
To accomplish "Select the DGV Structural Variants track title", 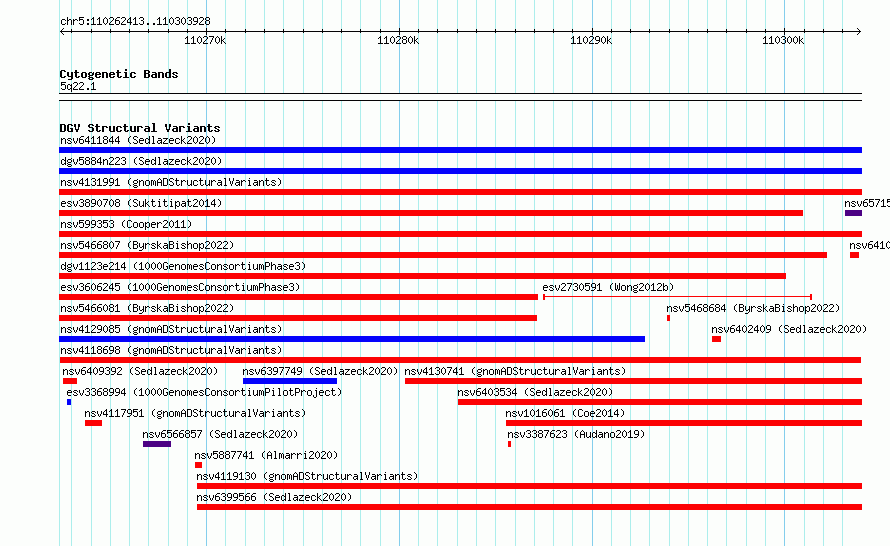I will click(140, 128).
